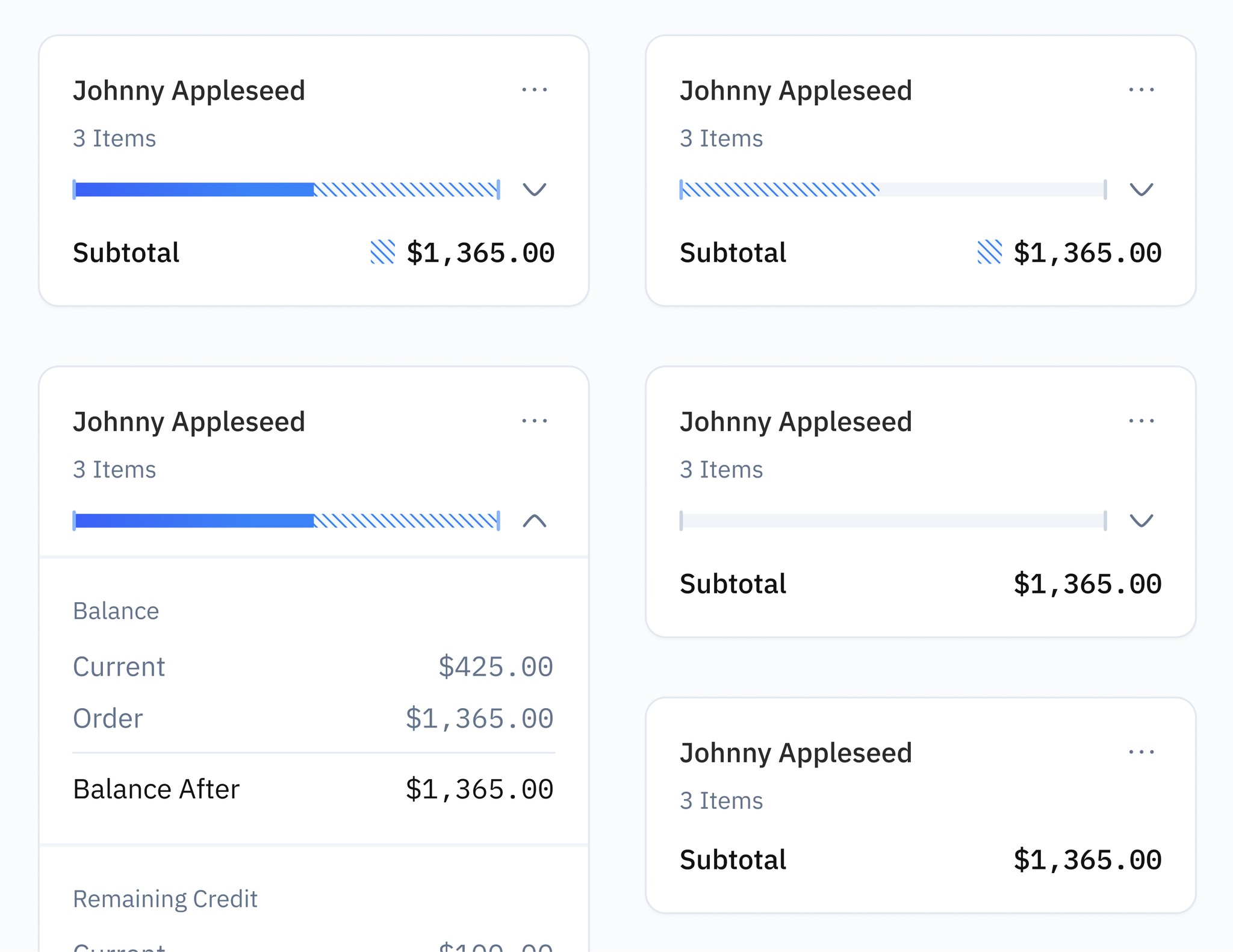Click the Order row in the Balance section
The height and width of the screenshot is (952, 1233).
(108, 718)
